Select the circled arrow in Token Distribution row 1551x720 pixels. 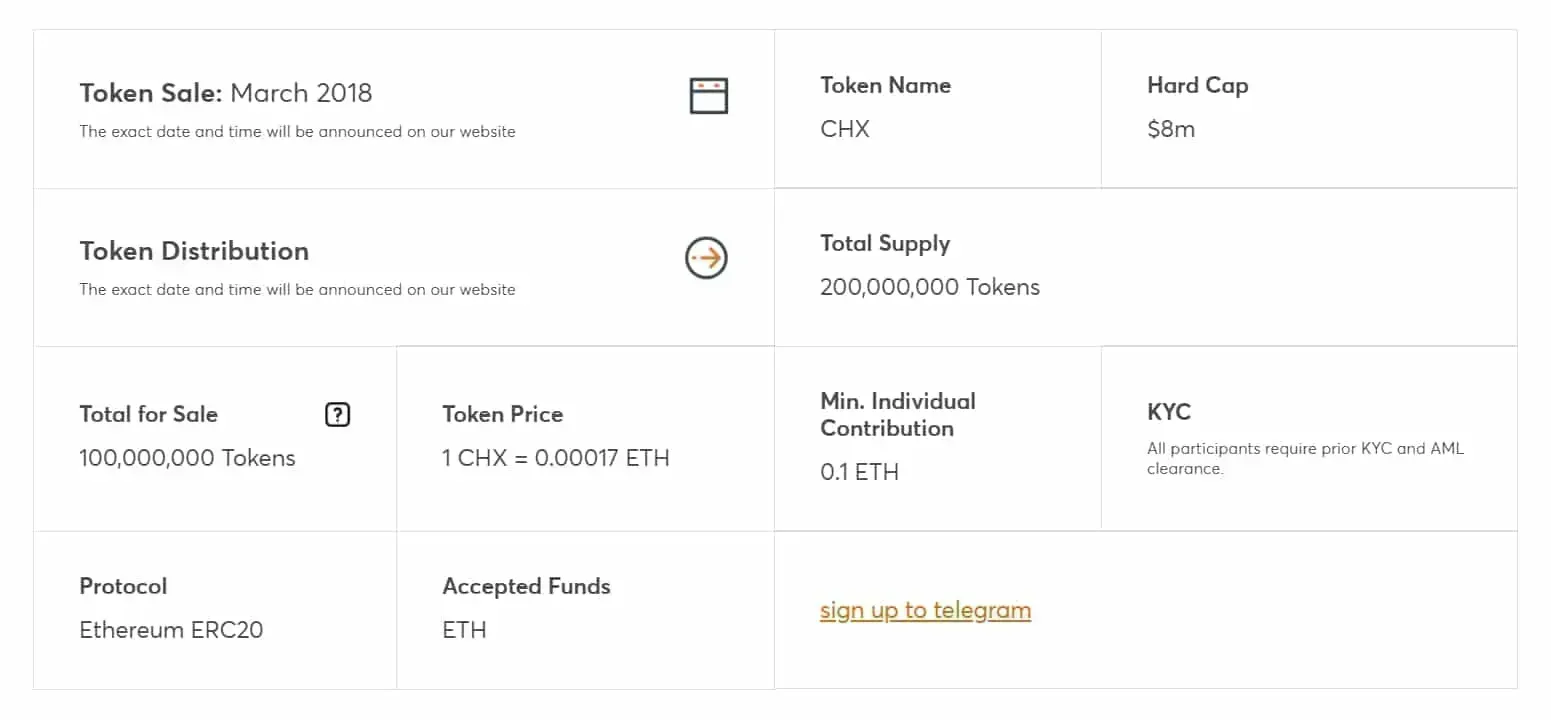click(x=706, y=257)
